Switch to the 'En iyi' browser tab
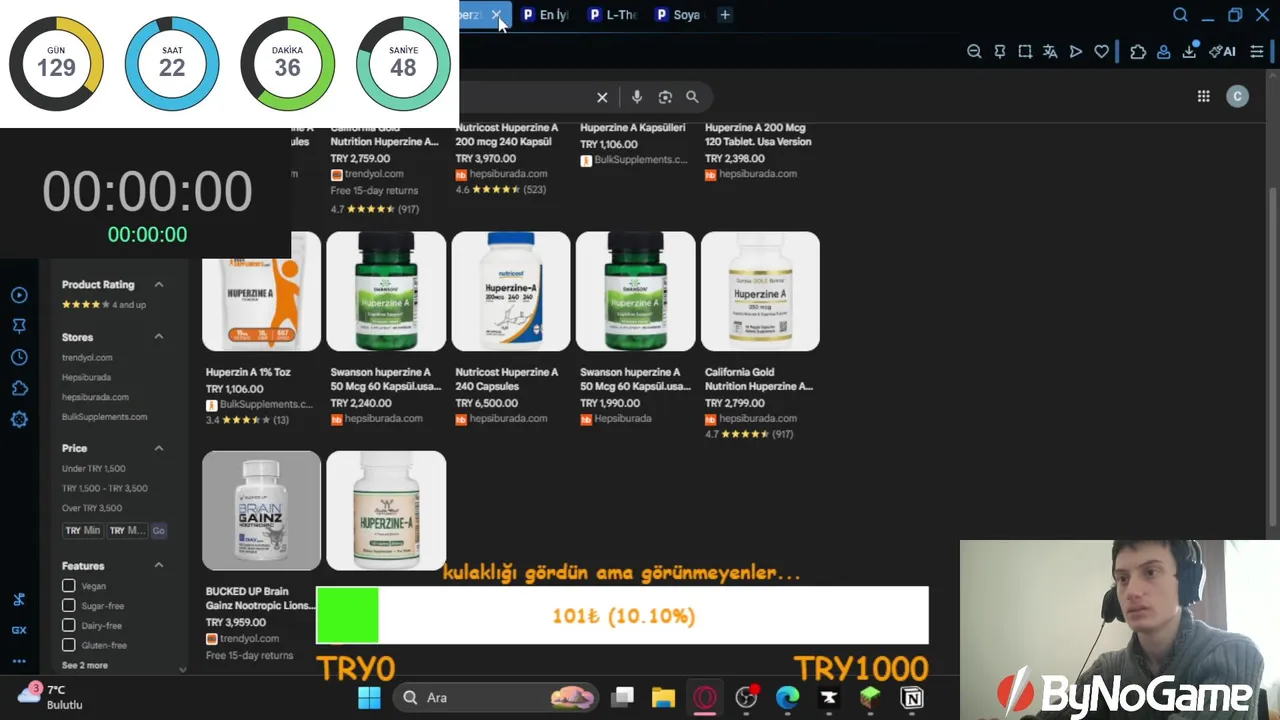Viewport: 1280px width, 720px height. (544, 15)
